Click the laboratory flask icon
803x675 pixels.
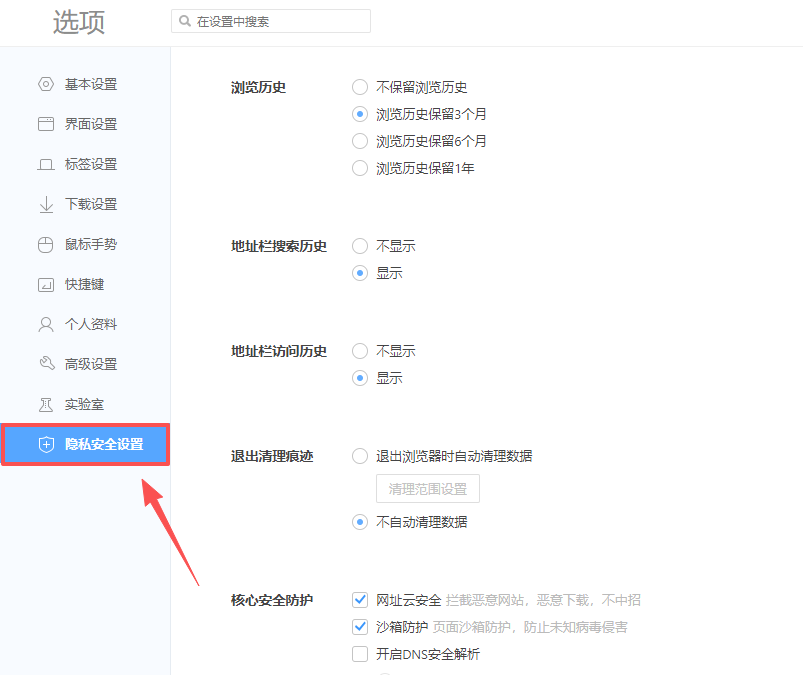coord(46,404)
